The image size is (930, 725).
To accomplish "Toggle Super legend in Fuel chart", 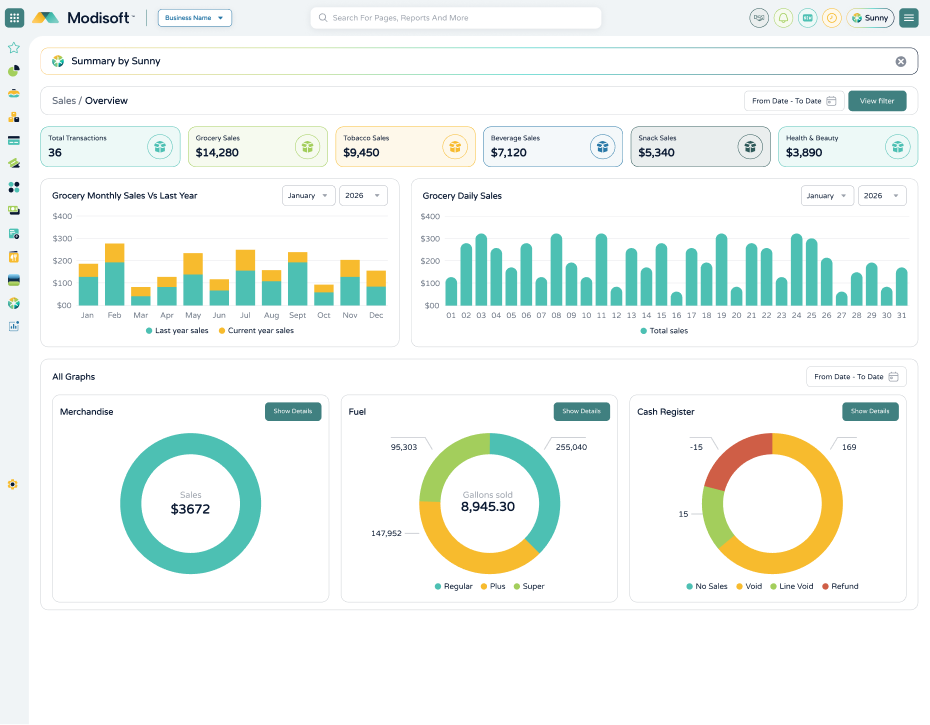I will coord(529,587).
